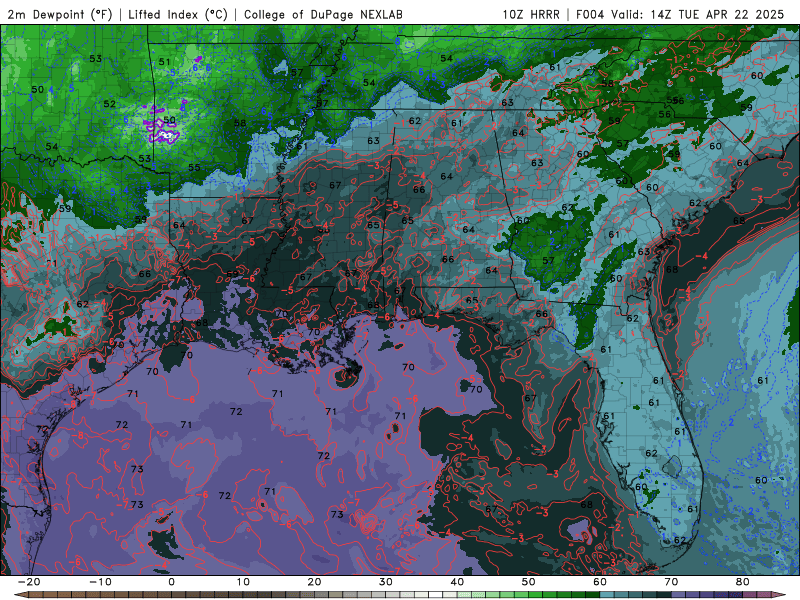800x600 pixels.
Task: Click the 10 tick label on color bar
Action: (x=243, y=582)
